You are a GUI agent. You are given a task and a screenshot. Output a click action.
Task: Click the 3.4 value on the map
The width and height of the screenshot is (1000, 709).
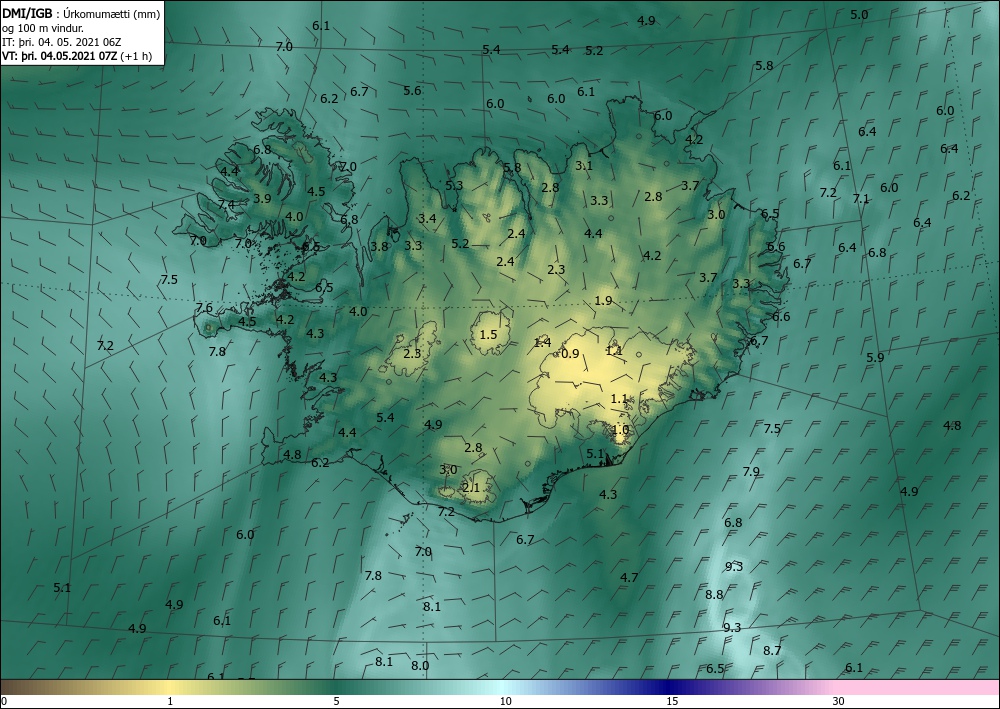(x=427, y=219)
